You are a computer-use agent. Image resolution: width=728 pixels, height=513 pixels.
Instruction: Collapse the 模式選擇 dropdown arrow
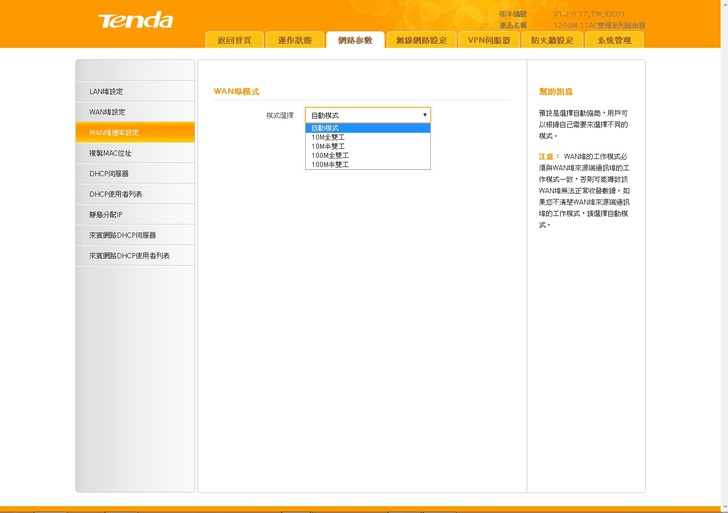point(424,115)
